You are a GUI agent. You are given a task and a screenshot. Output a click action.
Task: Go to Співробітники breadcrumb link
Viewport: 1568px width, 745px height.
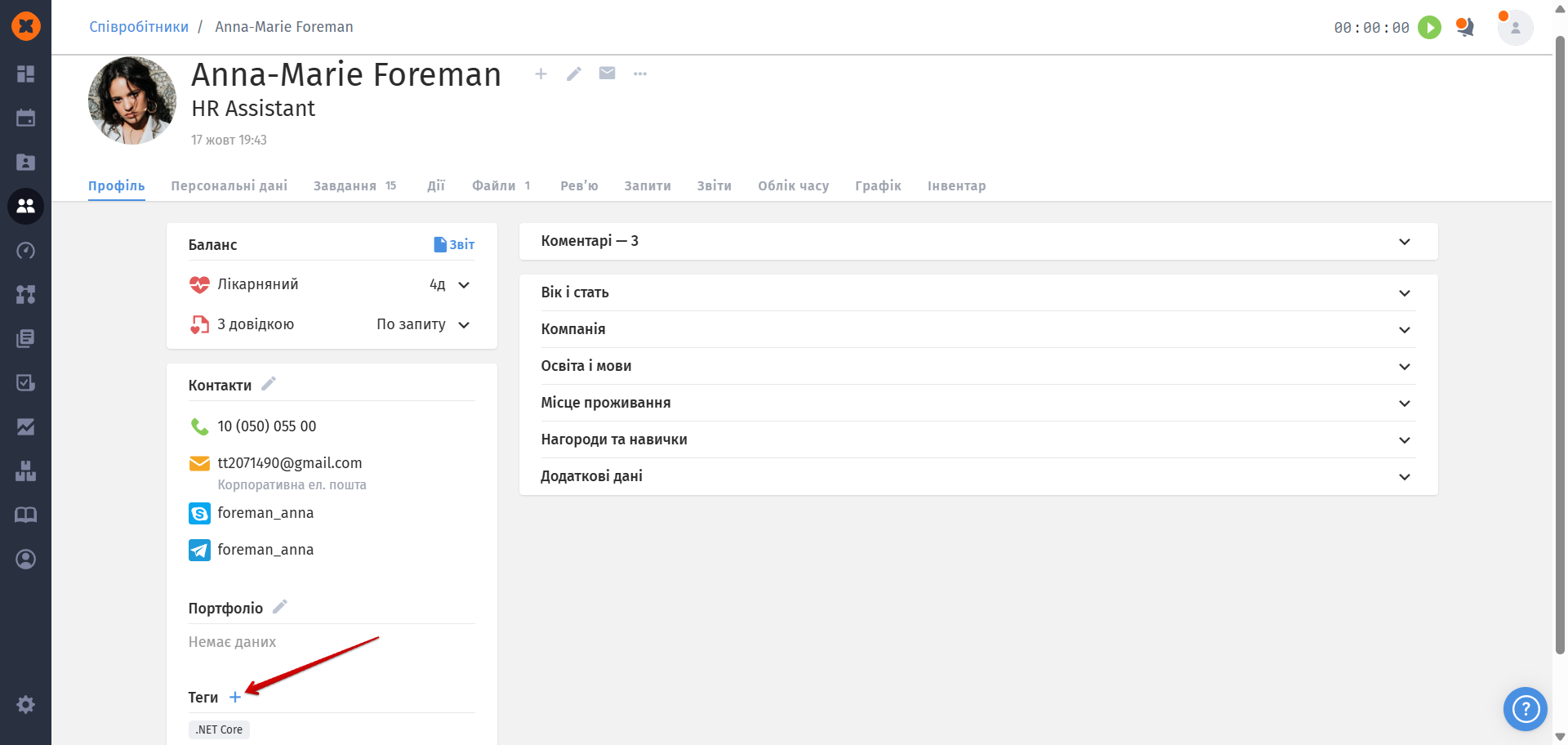(x=139, y=27)
